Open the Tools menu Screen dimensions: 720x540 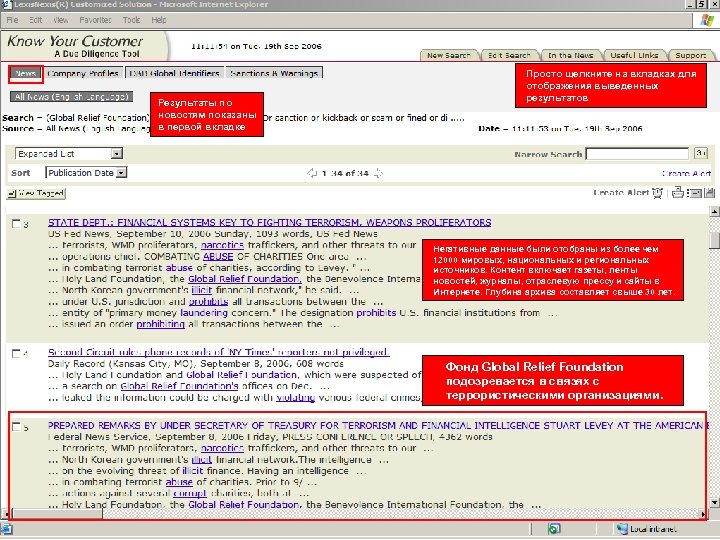click(131, 20)
